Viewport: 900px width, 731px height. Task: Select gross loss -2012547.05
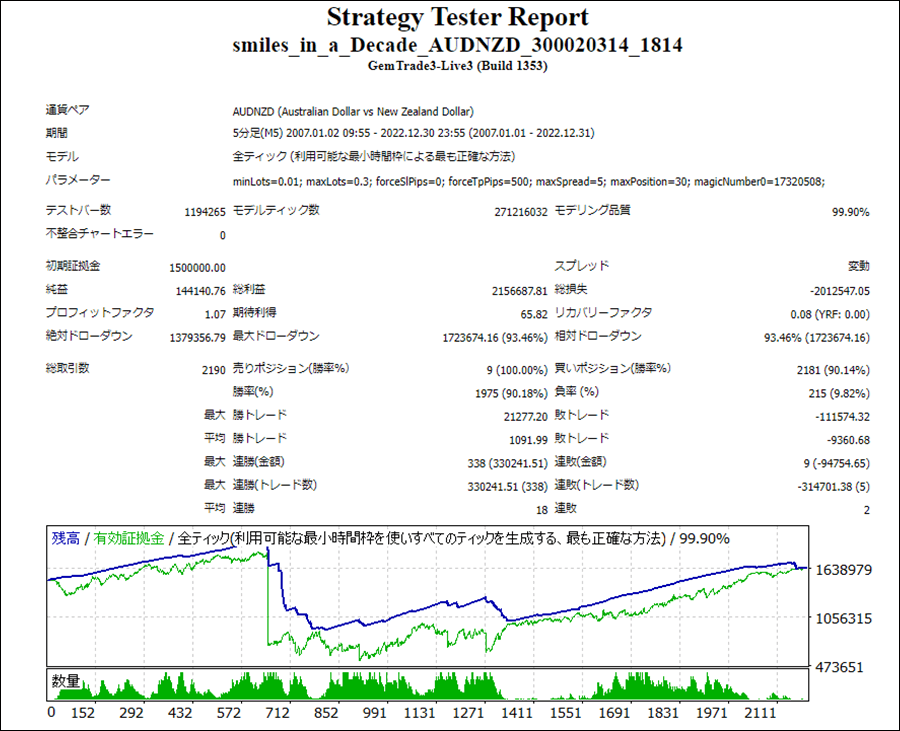click(840, 291)
